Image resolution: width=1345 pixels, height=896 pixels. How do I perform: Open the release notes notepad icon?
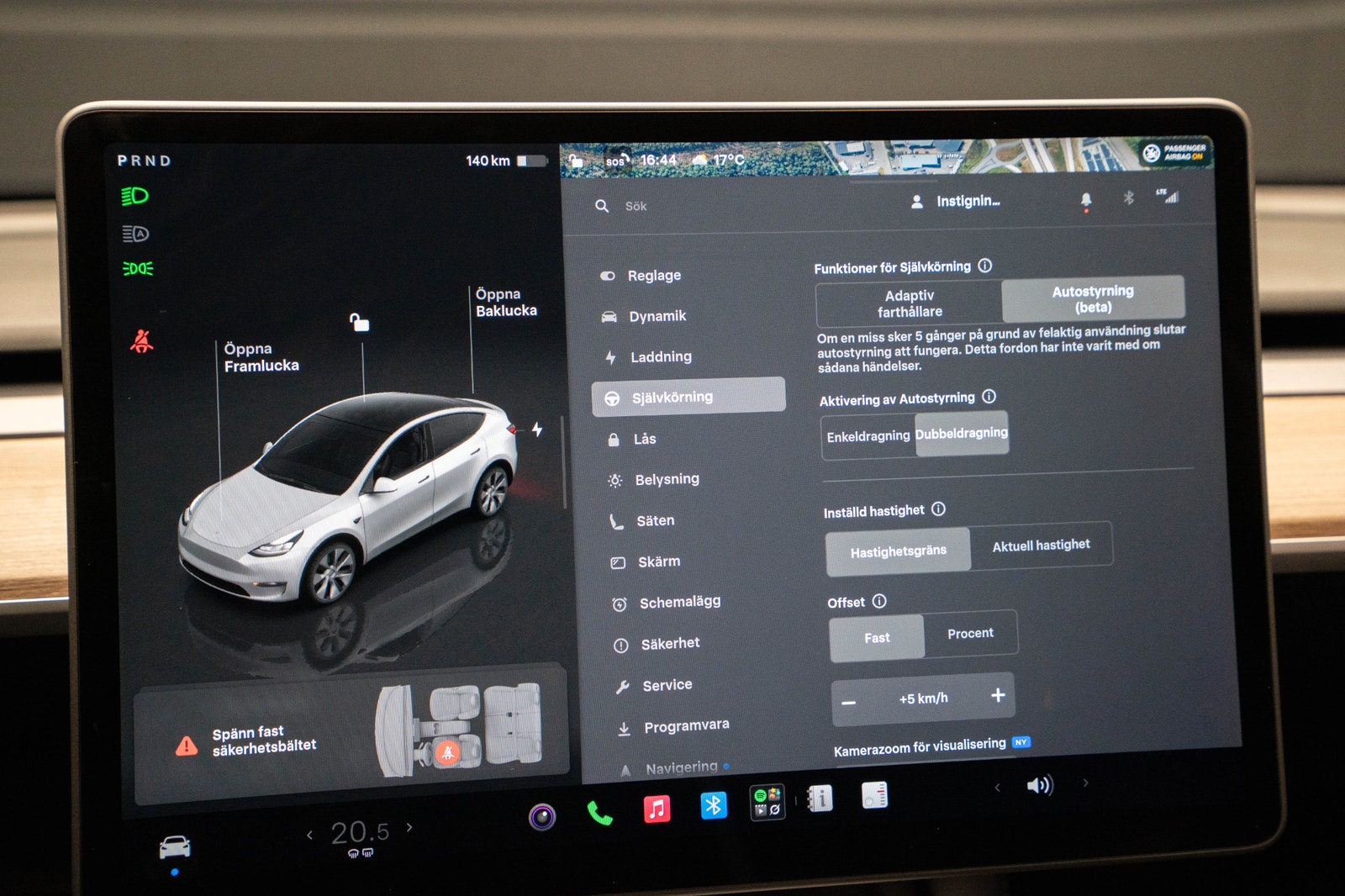[874, 794]
